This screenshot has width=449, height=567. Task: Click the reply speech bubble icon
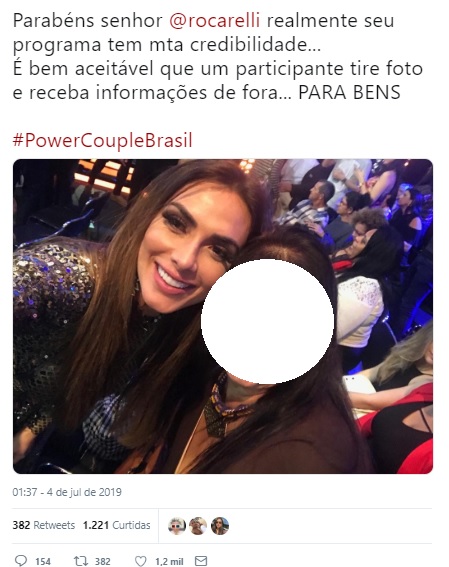pos(20,561)
